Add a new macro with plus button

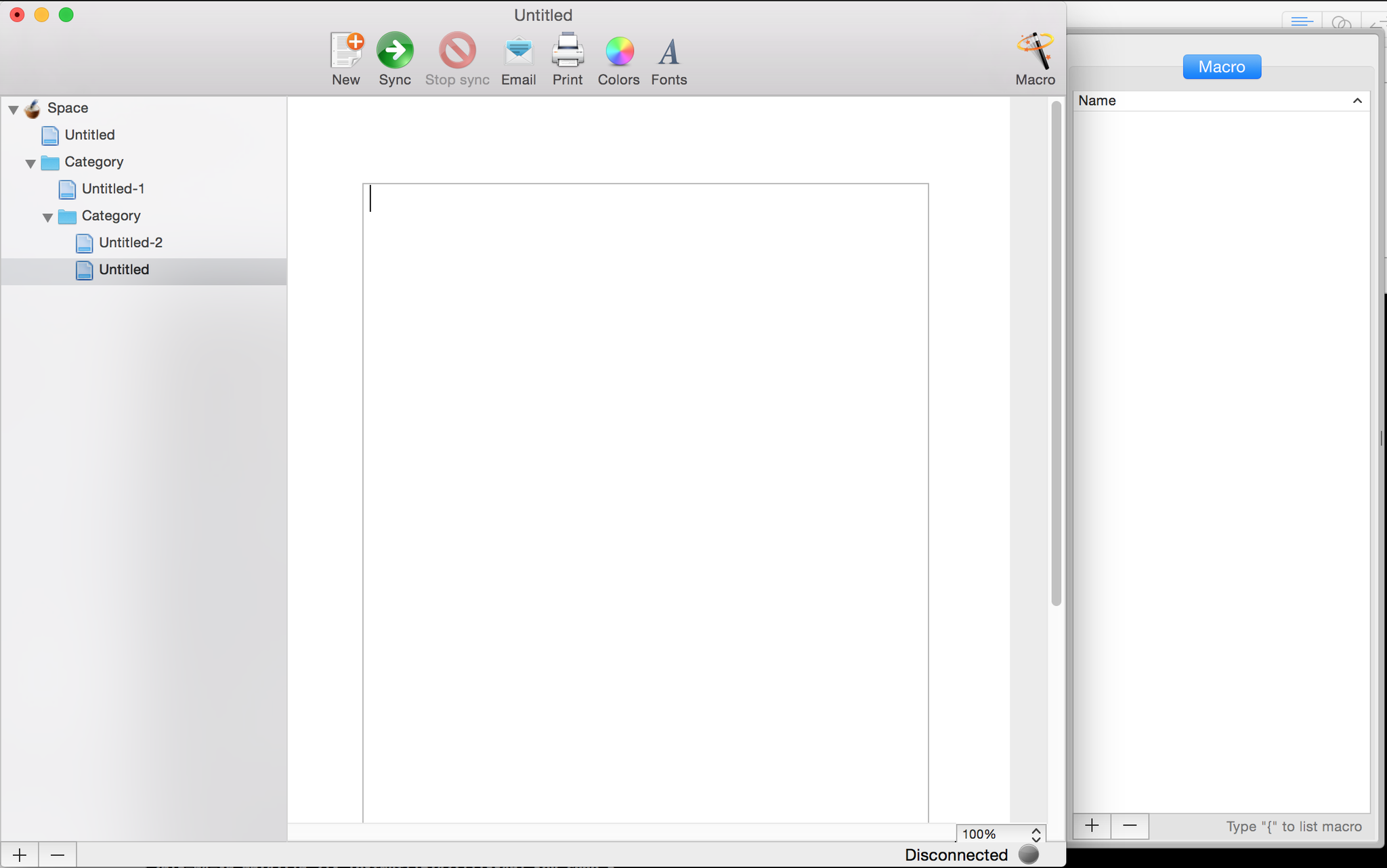tap(1092, 825)
